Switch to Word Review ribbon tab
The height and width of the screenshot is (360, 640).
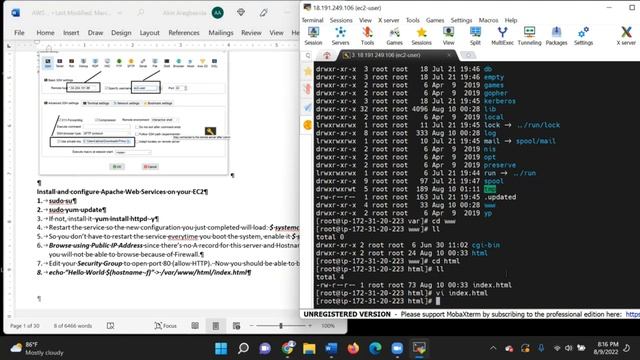[x=251, y=33]
